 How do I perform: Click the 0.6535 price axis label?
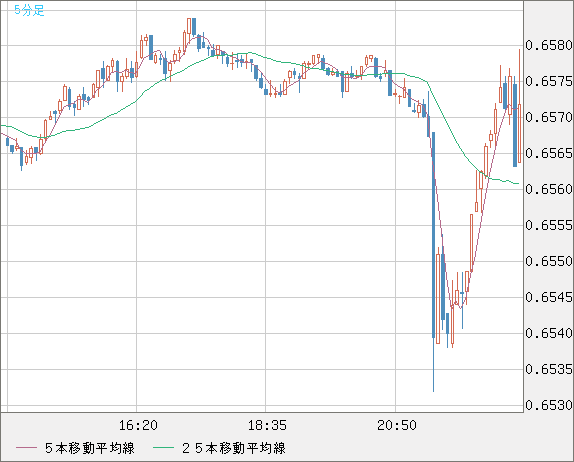(549, 369)
